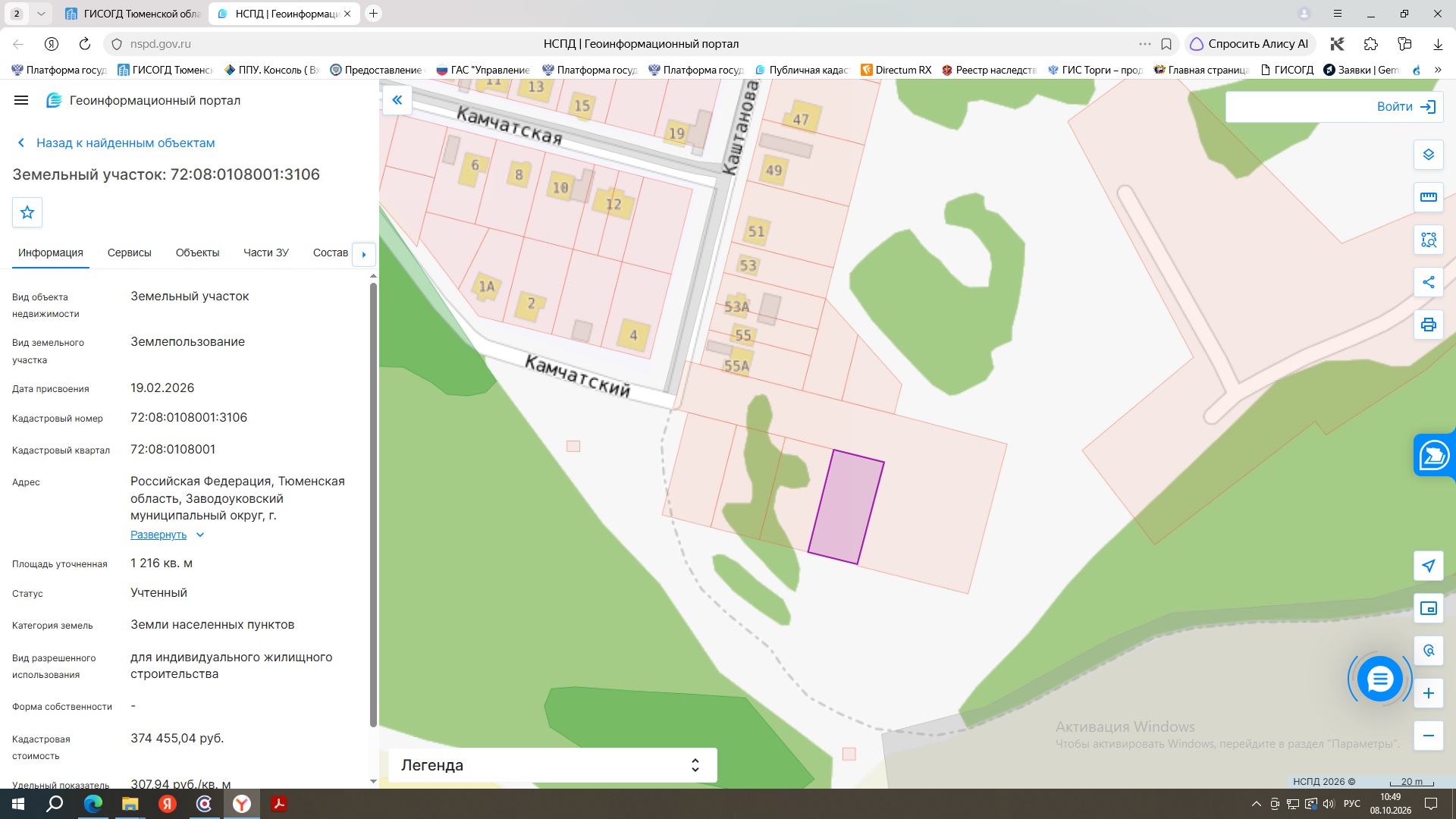Screen dimensions: 1456x819
Task: Share the map view
Action: click(1429, 282)
